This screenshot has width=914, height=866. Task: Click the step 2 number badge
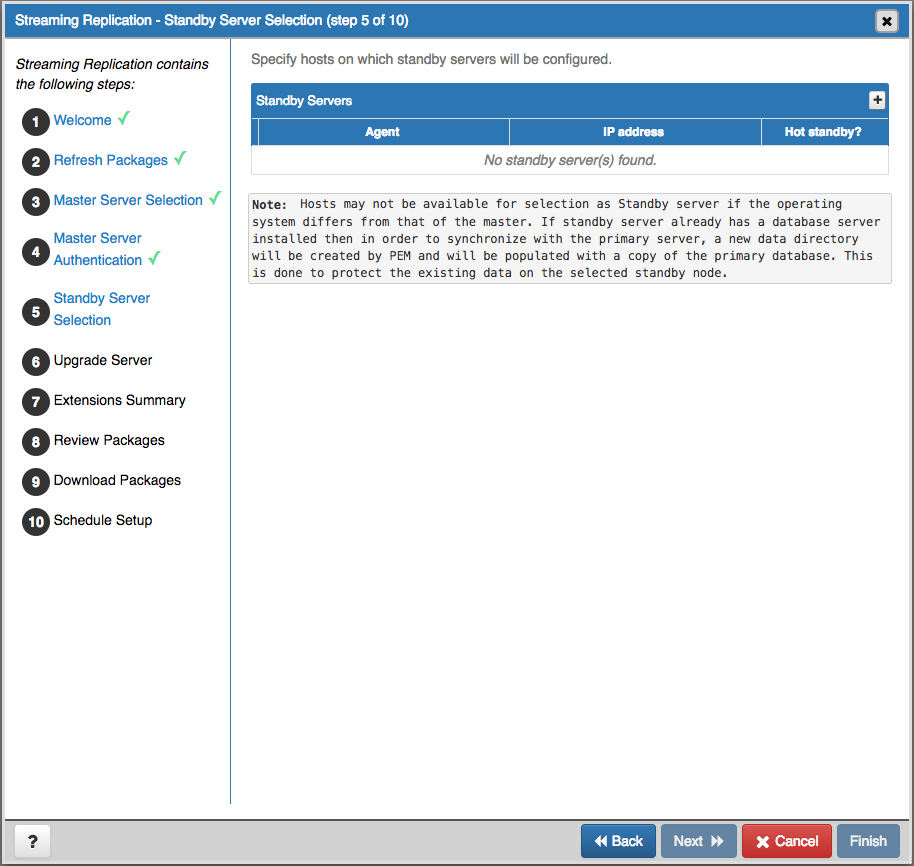(x=36, y=162)
